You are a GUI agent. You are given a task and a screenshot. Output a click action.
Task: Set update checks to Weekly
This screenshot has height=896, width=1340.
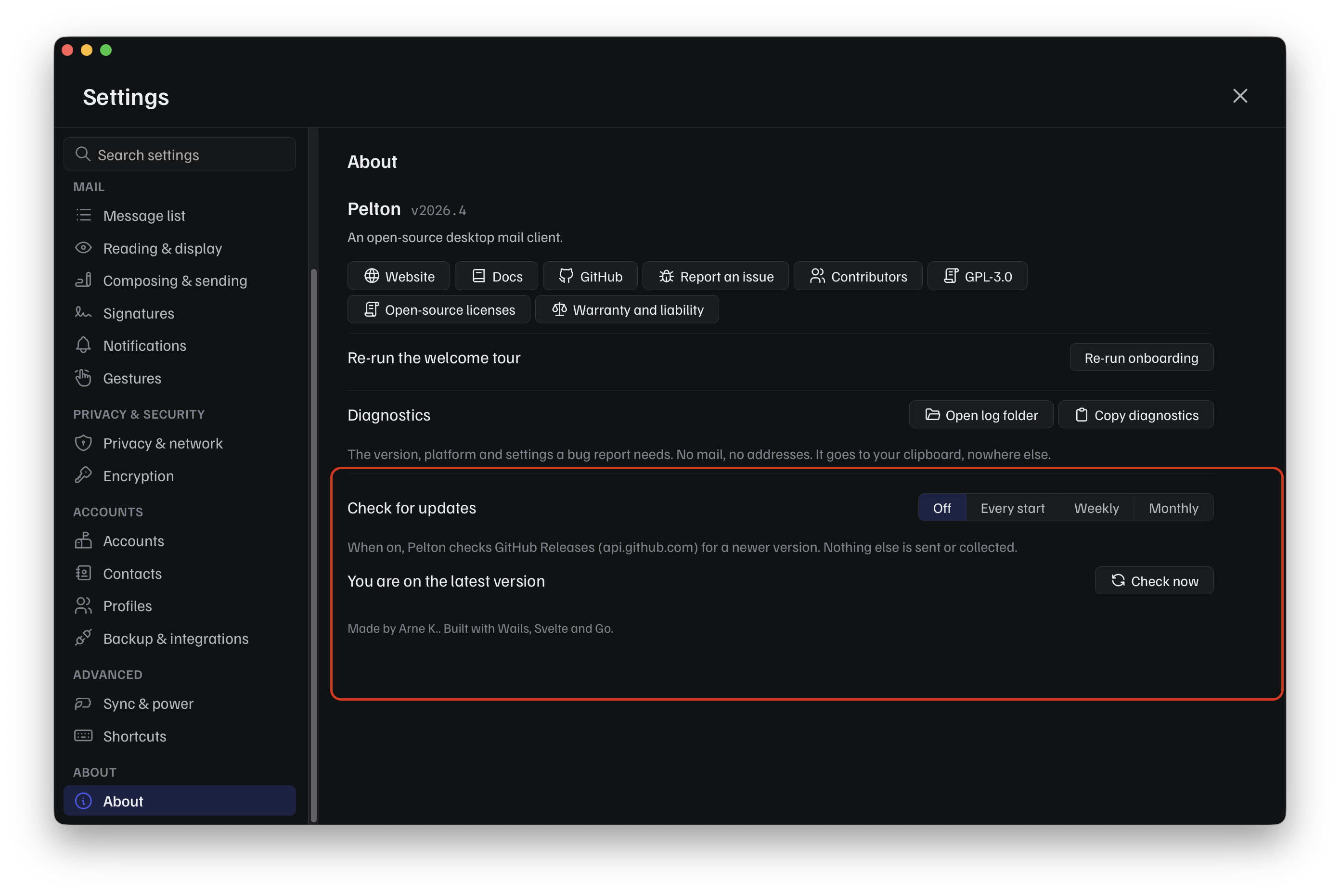[1096, 507]
